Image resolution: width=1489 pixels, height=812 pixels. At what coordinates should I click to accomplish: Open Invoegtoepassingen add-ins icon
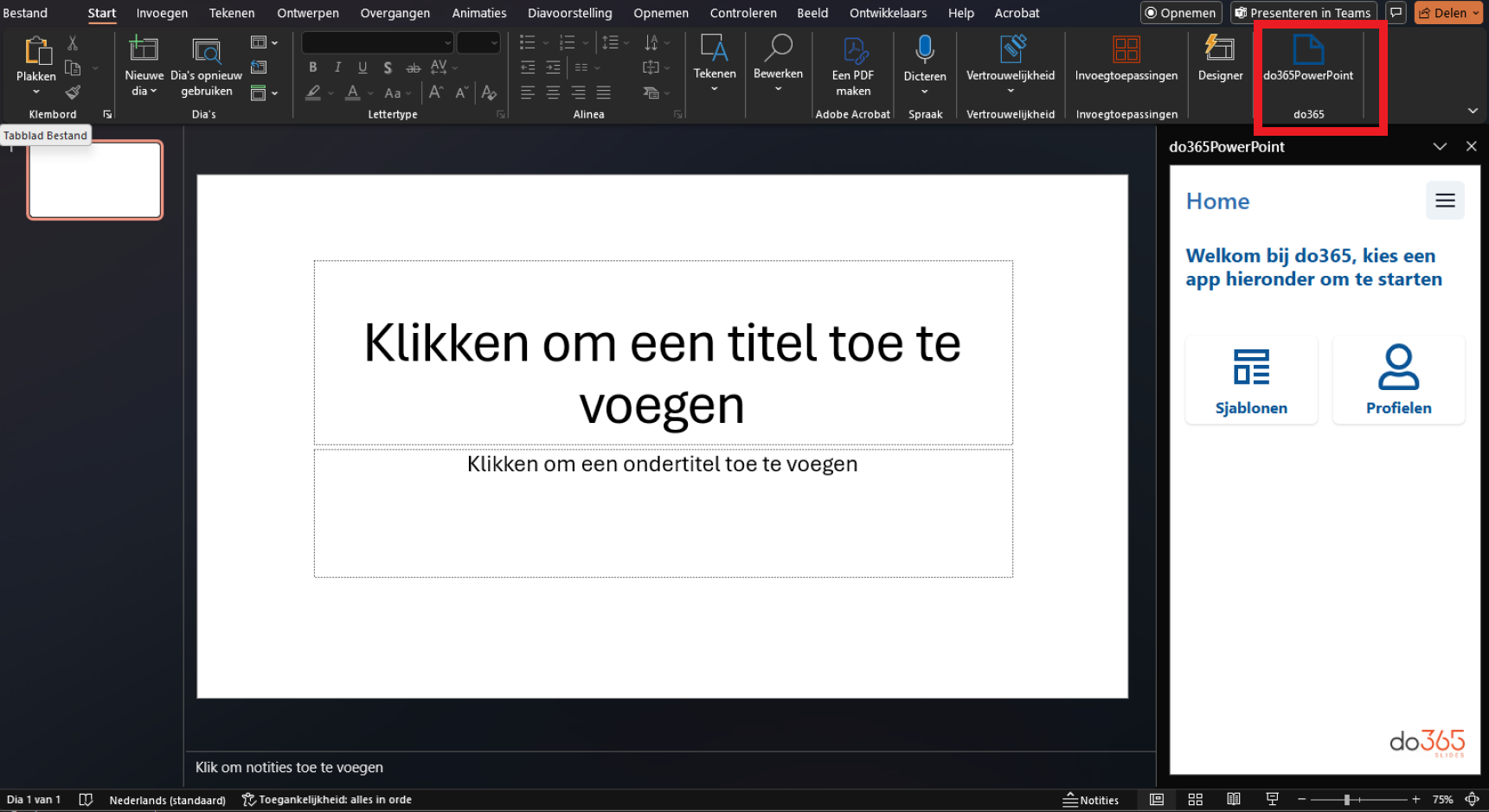pos(1126,52)
